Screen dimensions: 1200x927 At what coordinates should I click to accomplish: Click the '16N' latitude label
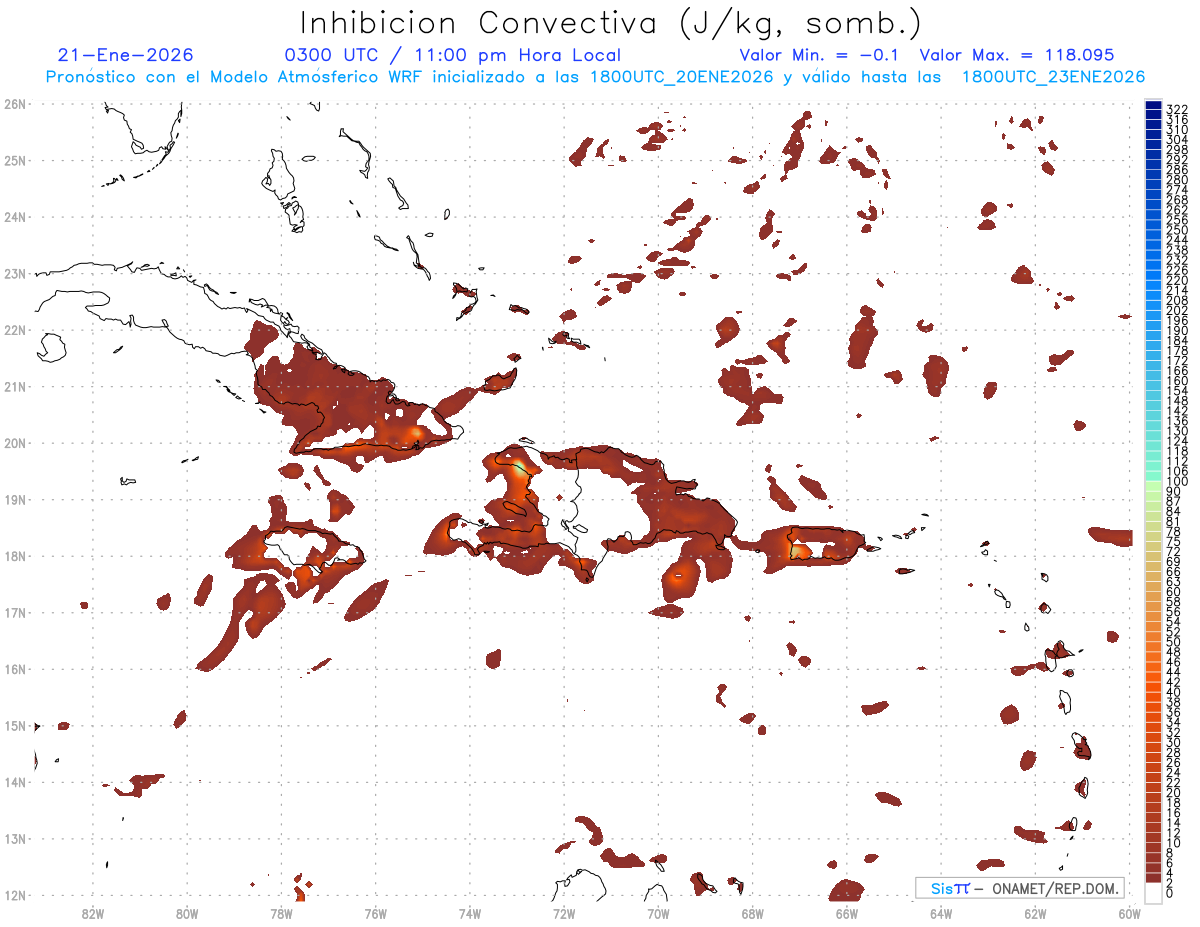(15, 669)
